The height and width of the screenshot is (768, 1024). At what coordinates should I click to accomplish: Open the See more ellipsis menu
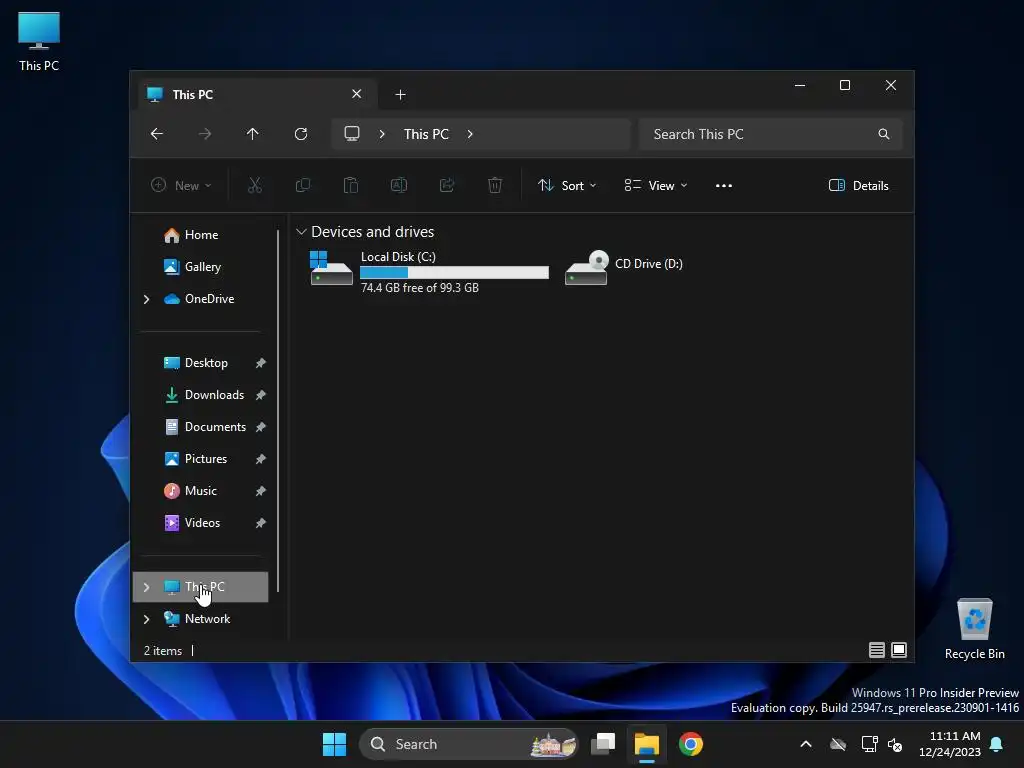click(724, 185)
